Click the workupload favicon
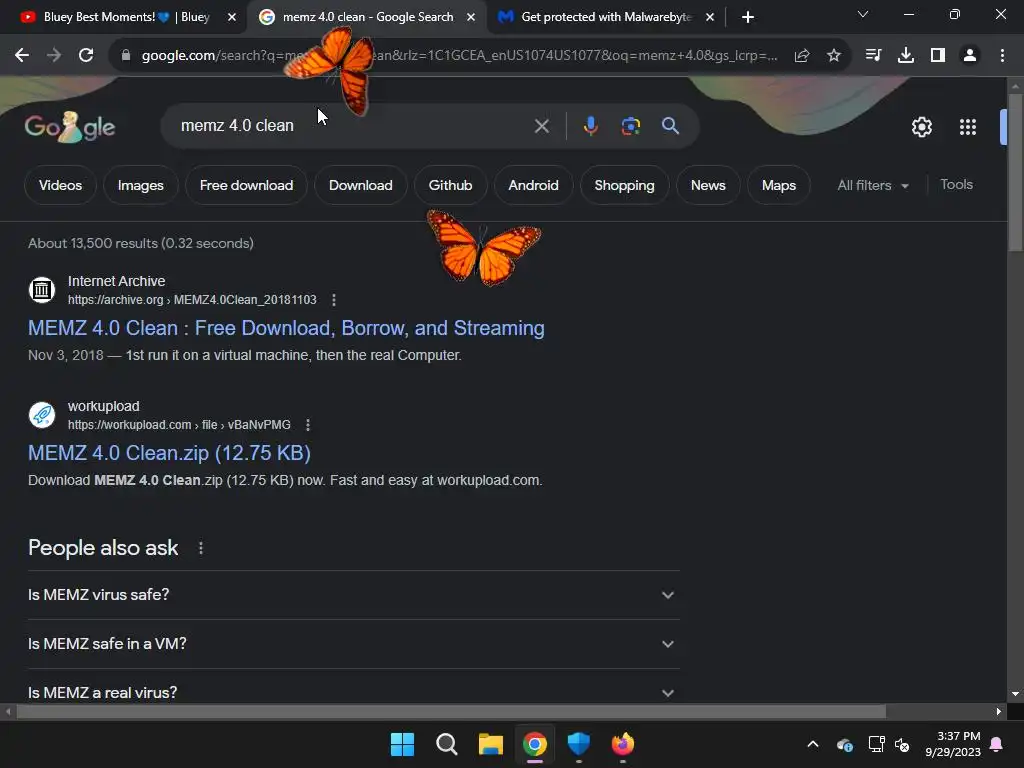 coord(42,415)
